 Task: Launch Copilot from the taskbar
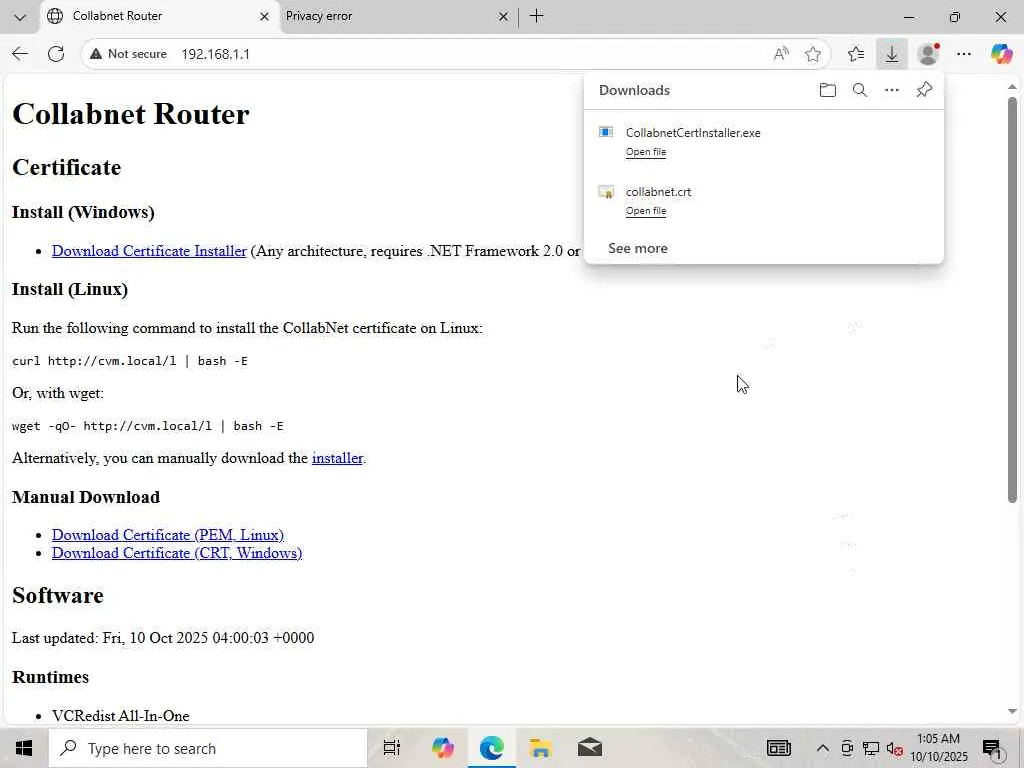pos(443,748)
